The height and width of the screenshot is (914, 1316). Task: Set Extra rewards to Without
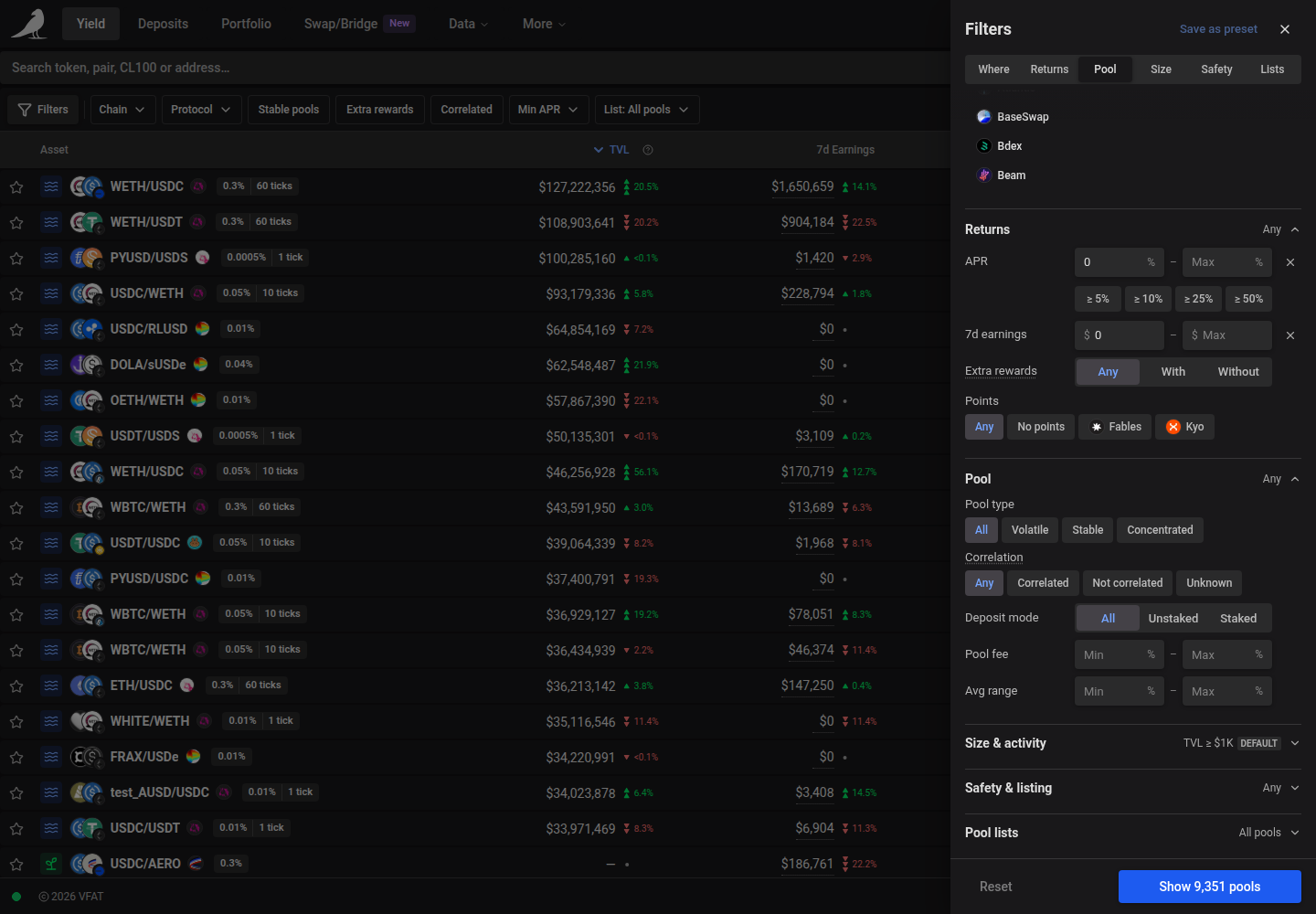[1238, 372]
